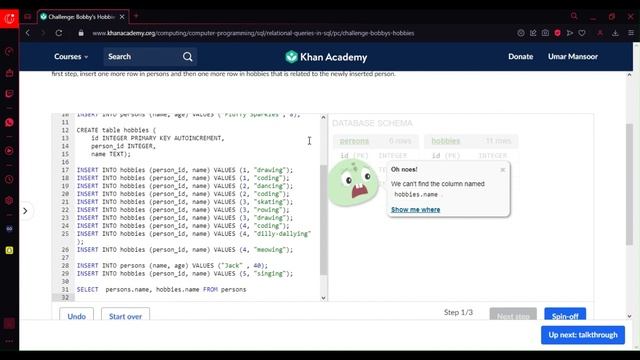
Task: Click the Undo button
Action: 76,315
